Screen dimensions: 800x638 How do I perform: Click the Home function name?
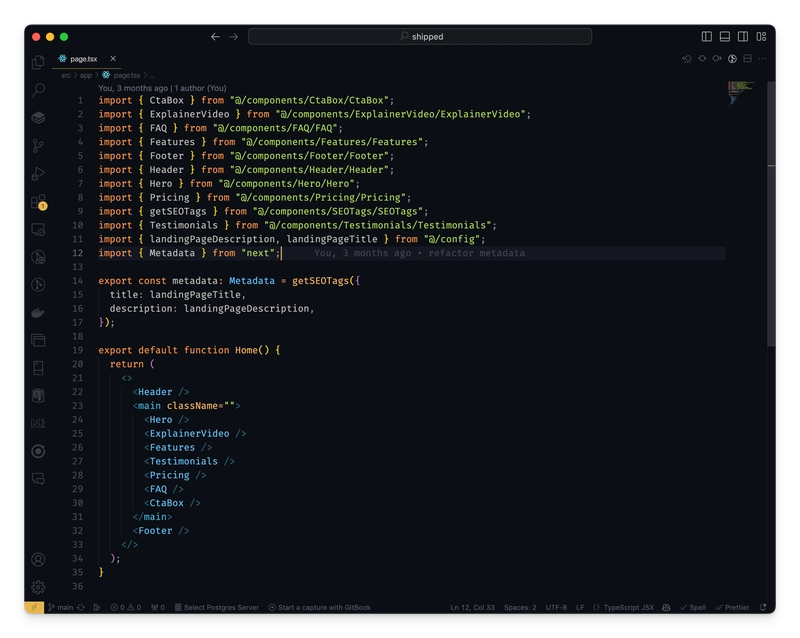[x=246, y=350]
